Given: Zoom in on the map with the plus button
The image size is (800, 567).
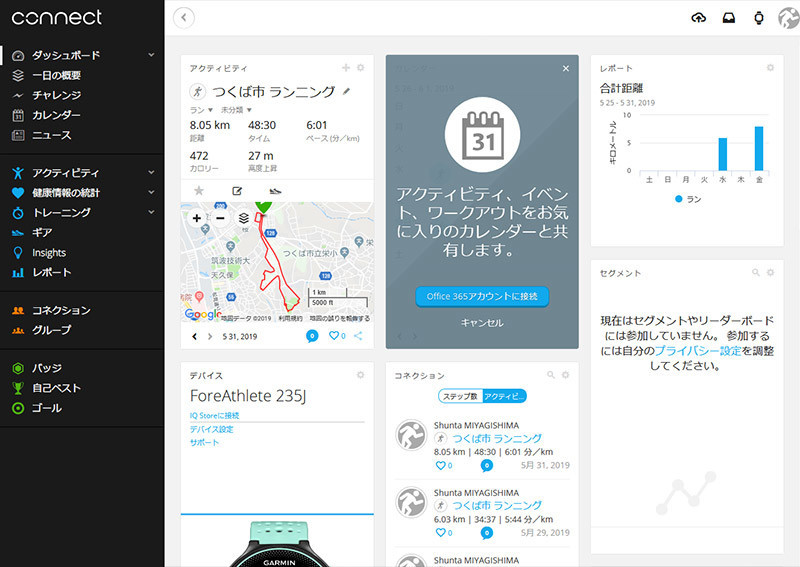Looking at the screenshot, I should (196, 218).
